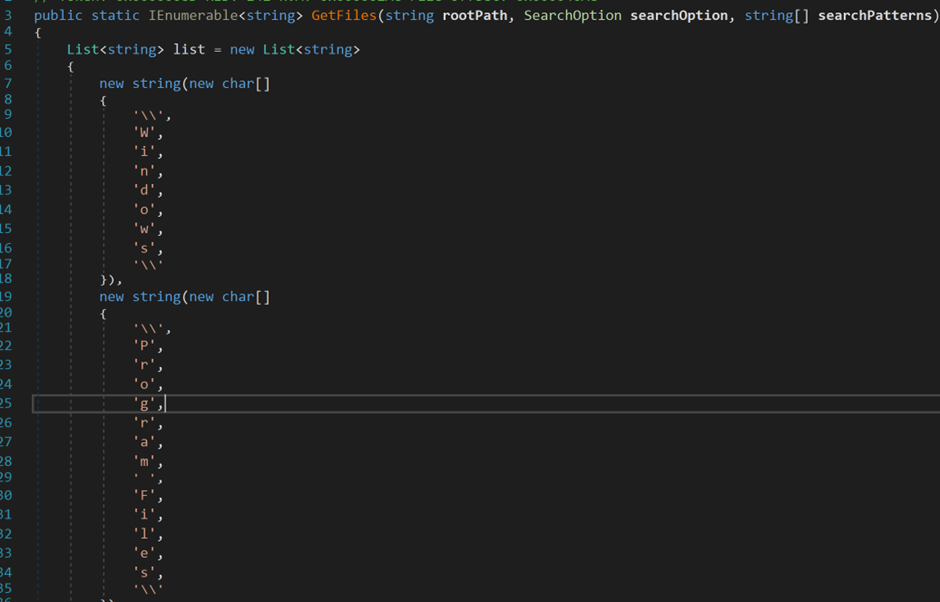The width and height of the screenshot is (940, 602).
Task: Click the 's' char literal on line 34
Action: 144,572
